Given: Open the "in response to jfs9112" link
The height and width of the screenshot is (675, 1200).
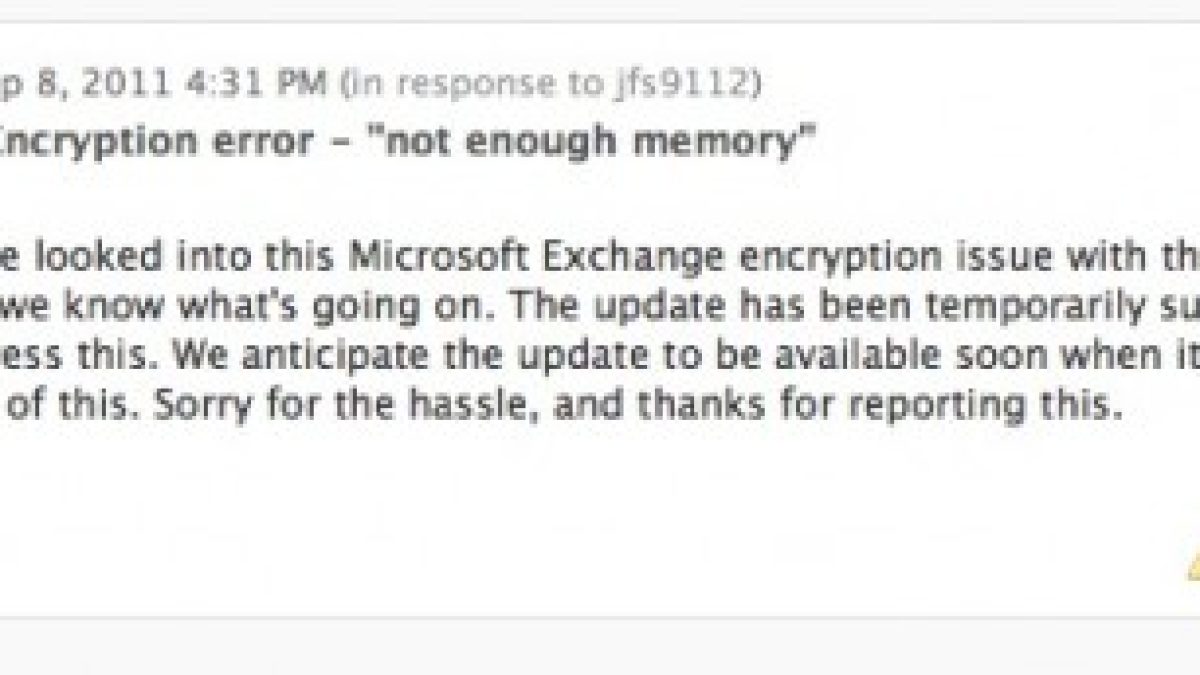Looking at the screenshot, I should [x=550, y=84].
